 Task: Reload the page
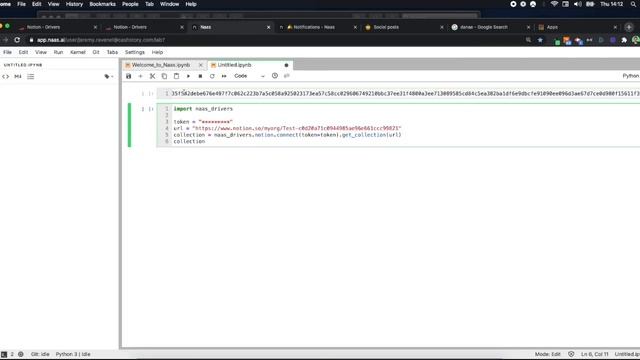tap(17, 40)
